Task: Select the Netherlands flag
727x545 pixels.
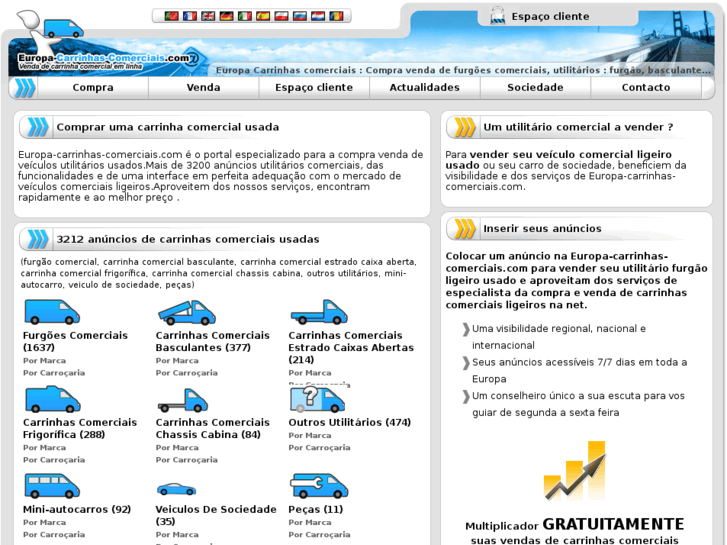Action: click(318, 16)
